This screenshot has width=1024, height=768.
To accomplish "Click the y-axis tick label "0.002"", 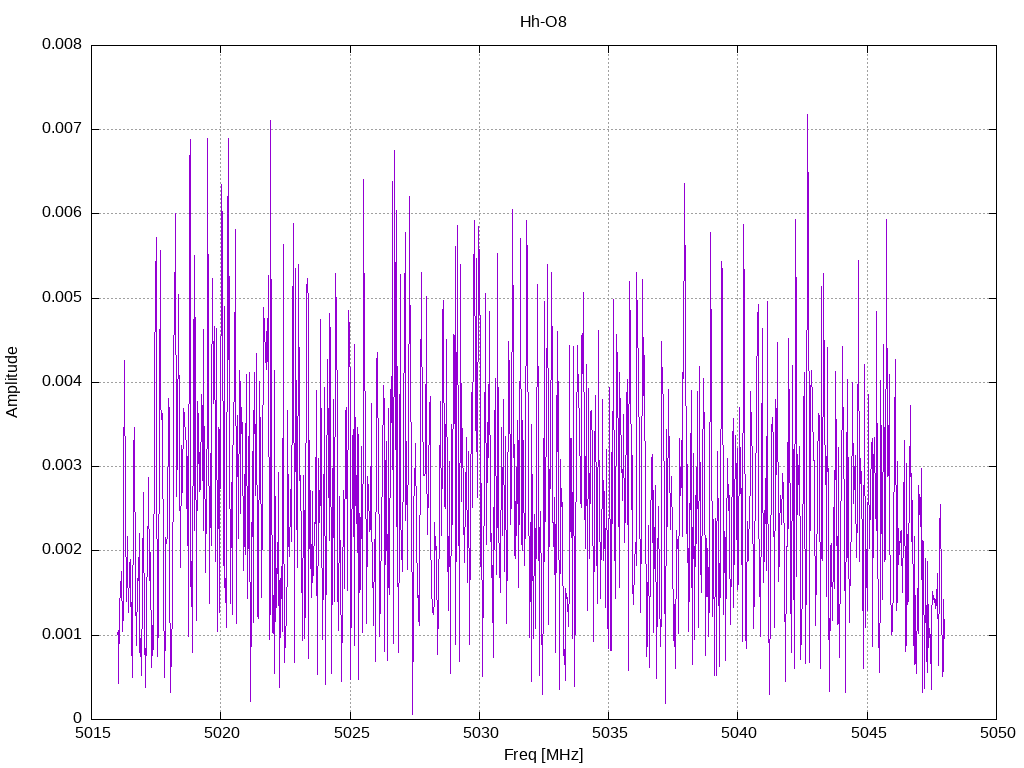I will [x=62, y=550].
